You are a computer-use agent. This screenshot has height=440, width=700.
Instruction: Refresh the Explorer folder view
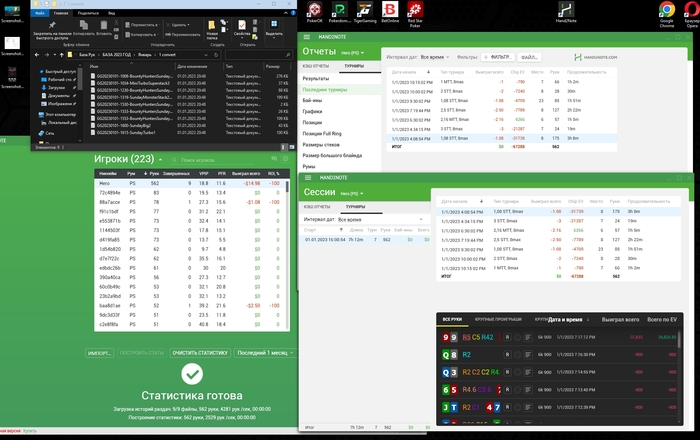pos(216,55)
